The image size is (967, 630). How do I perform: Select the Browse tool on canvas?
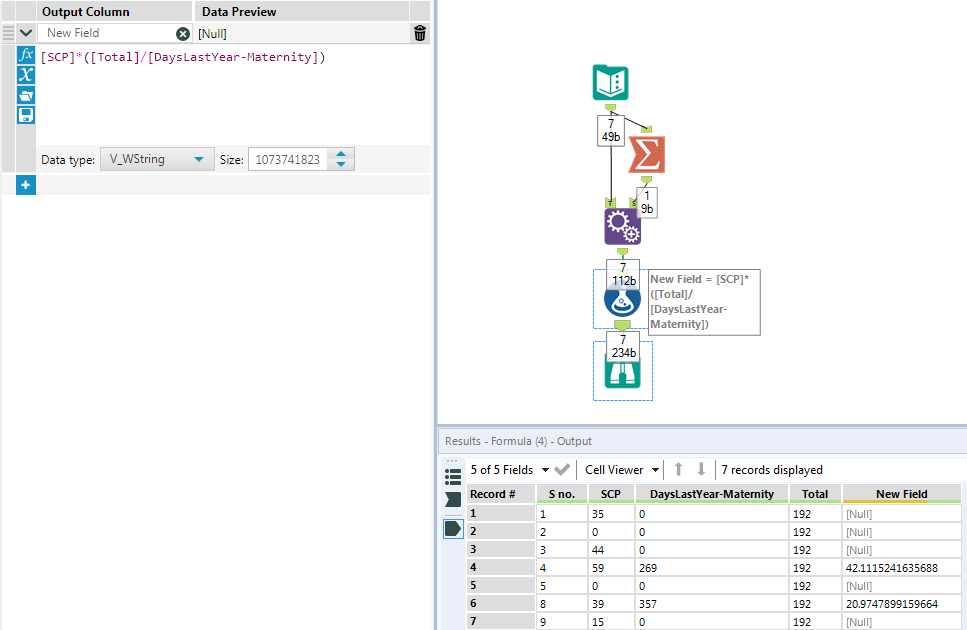click(x=622, y=374)
